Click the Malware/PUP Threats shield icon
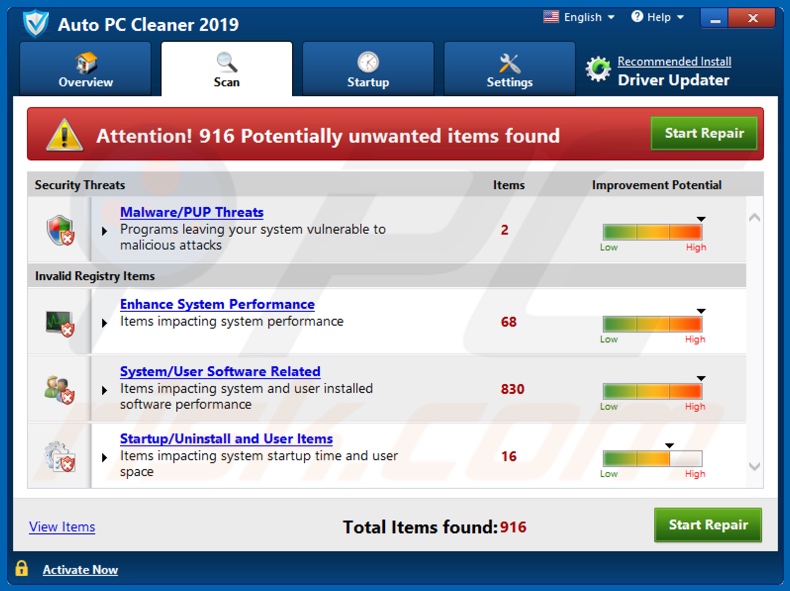Image resolution: width=790 pixels, height=591 pixels. [60, 230]
